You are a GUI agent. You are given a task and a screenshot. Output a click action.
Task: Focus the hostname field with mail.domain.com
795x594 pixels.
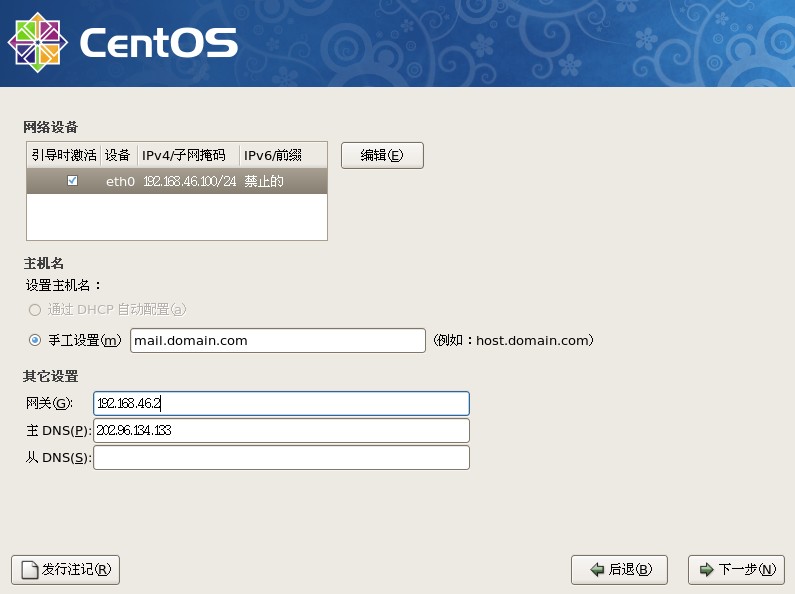click(x=277, y=340)
